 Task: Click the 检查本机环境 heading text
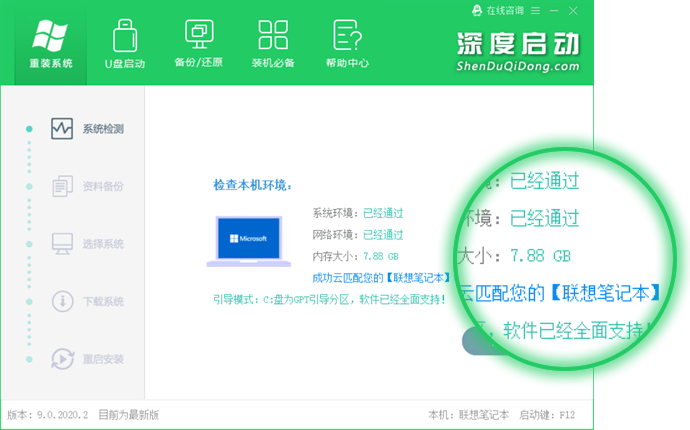[x=253, y=185]
